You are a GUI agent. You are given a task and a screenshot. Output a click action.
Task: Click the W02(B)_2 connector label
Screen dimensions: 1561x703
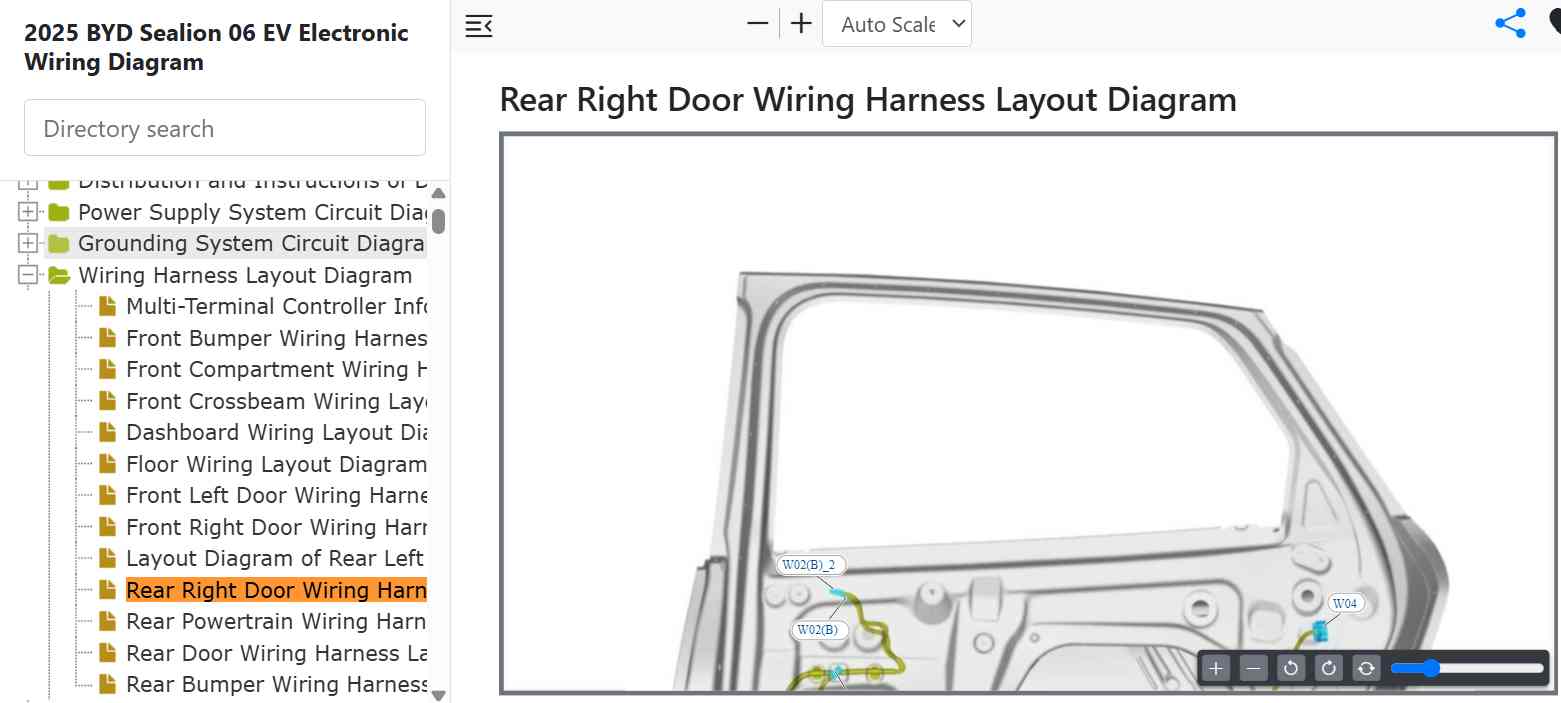(x=811, y=565)
